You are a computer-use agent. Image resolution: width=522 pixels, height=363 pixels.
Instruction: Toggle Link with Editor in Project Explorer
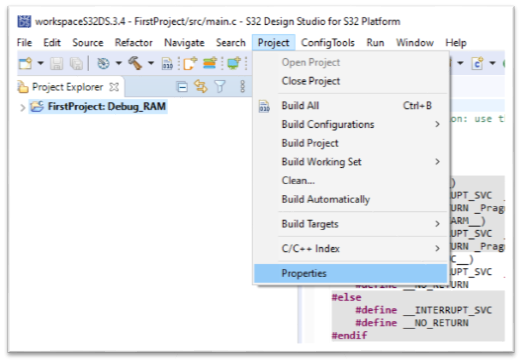201,87
